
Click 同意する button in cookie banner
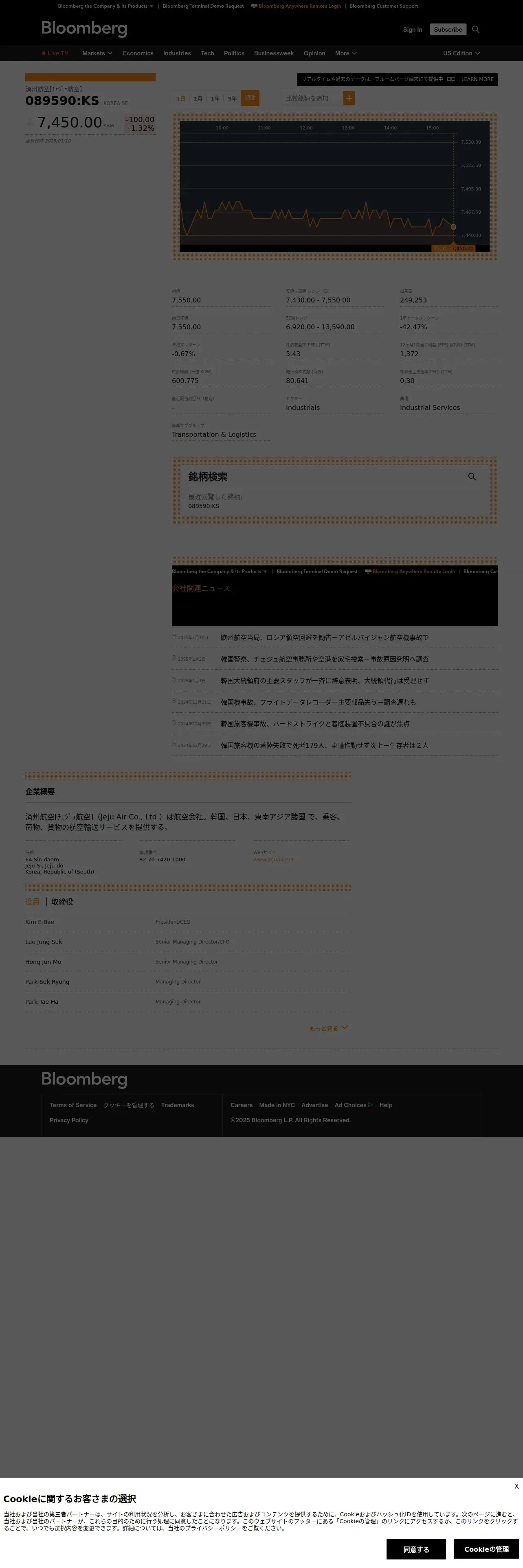pyautogui.click(x=416, y=1549)
